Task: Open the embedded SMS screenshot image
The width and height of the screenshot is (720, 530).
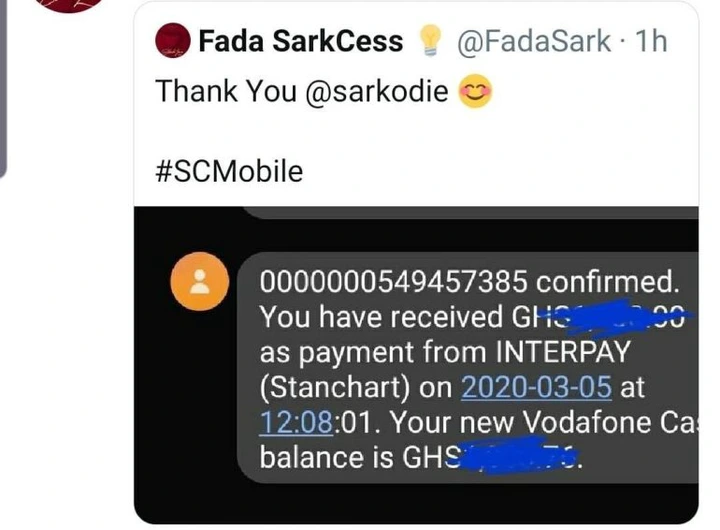Action: 416,365
